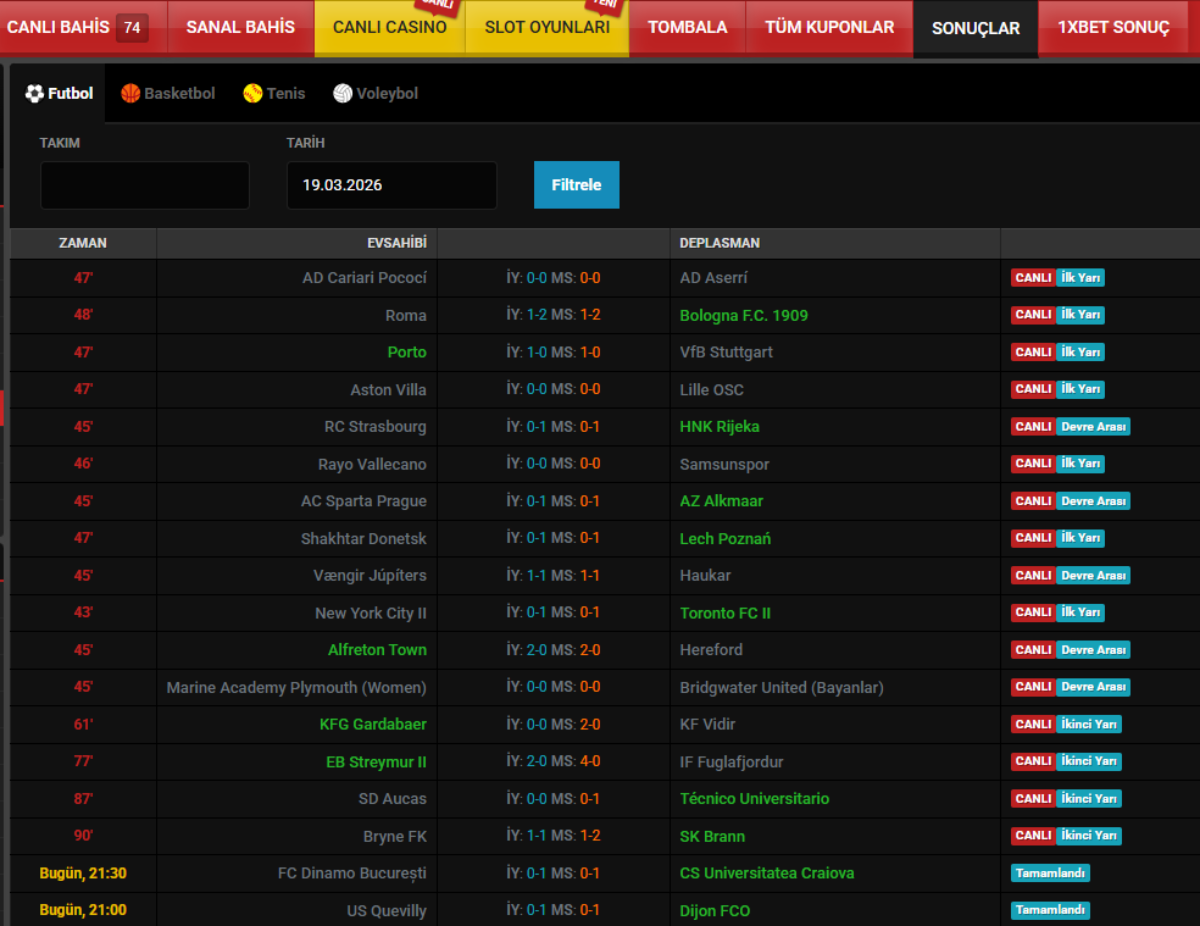Viewport: 1200px width, 926px height.
Task: Open the CANLI BAHİS menu
Action: point(83,28)
